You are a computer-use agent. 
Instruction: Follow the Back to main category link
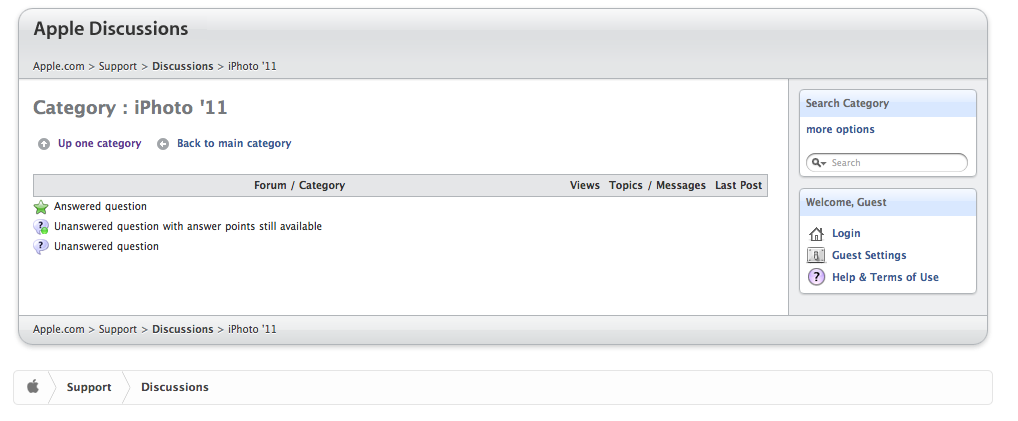click(234, 144)
